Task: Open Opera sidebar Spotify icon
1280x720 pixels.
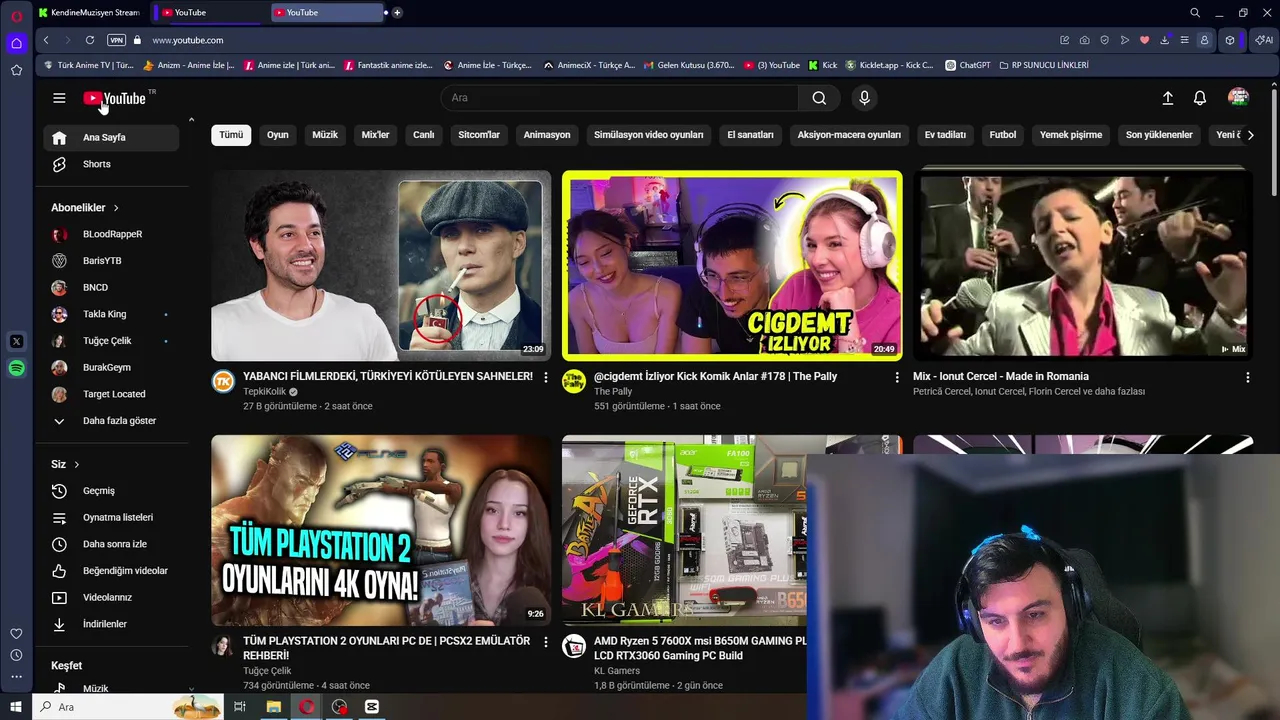Action: coord(16,368)
